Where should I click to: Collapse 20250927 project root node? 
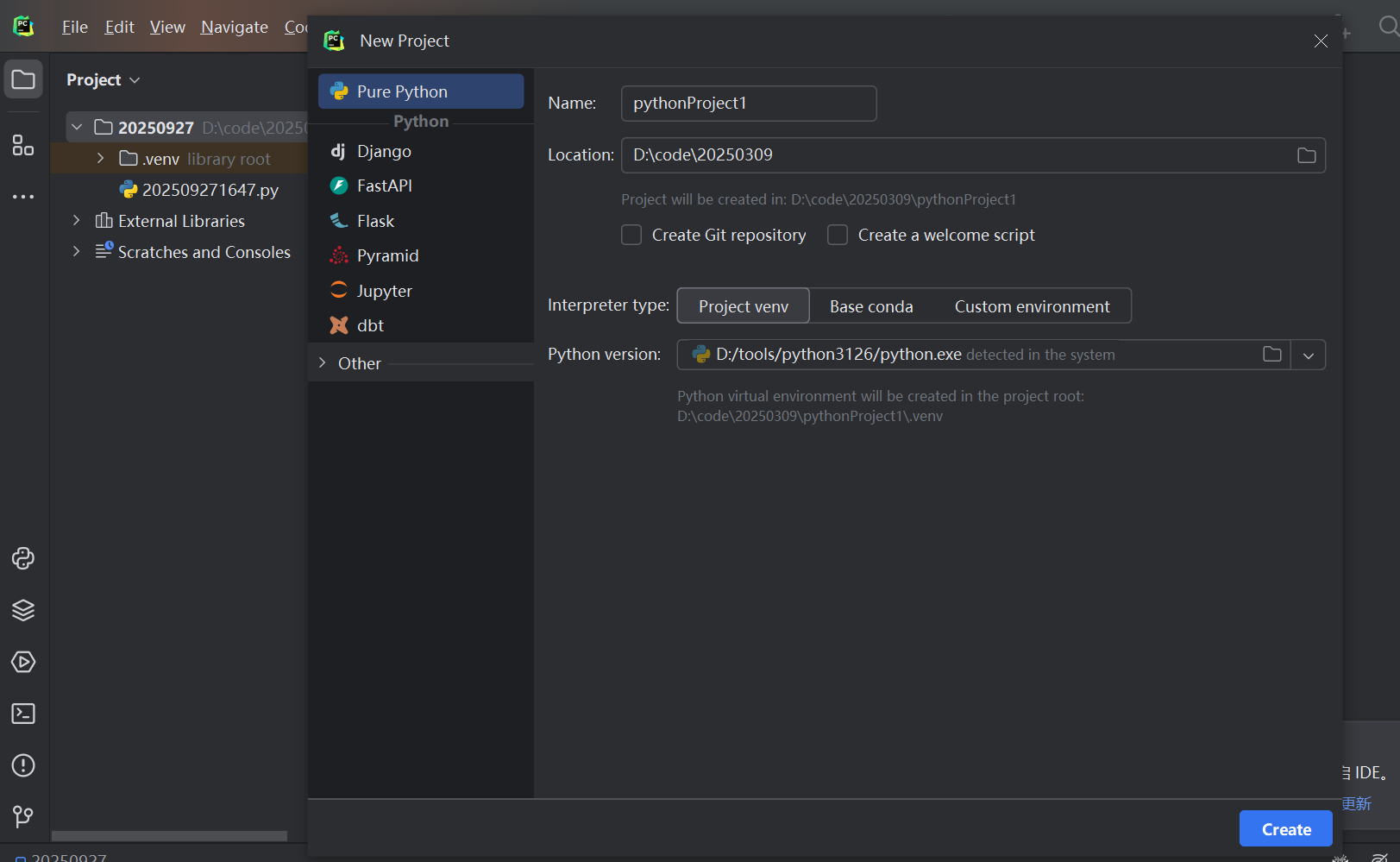pos(77,128)
